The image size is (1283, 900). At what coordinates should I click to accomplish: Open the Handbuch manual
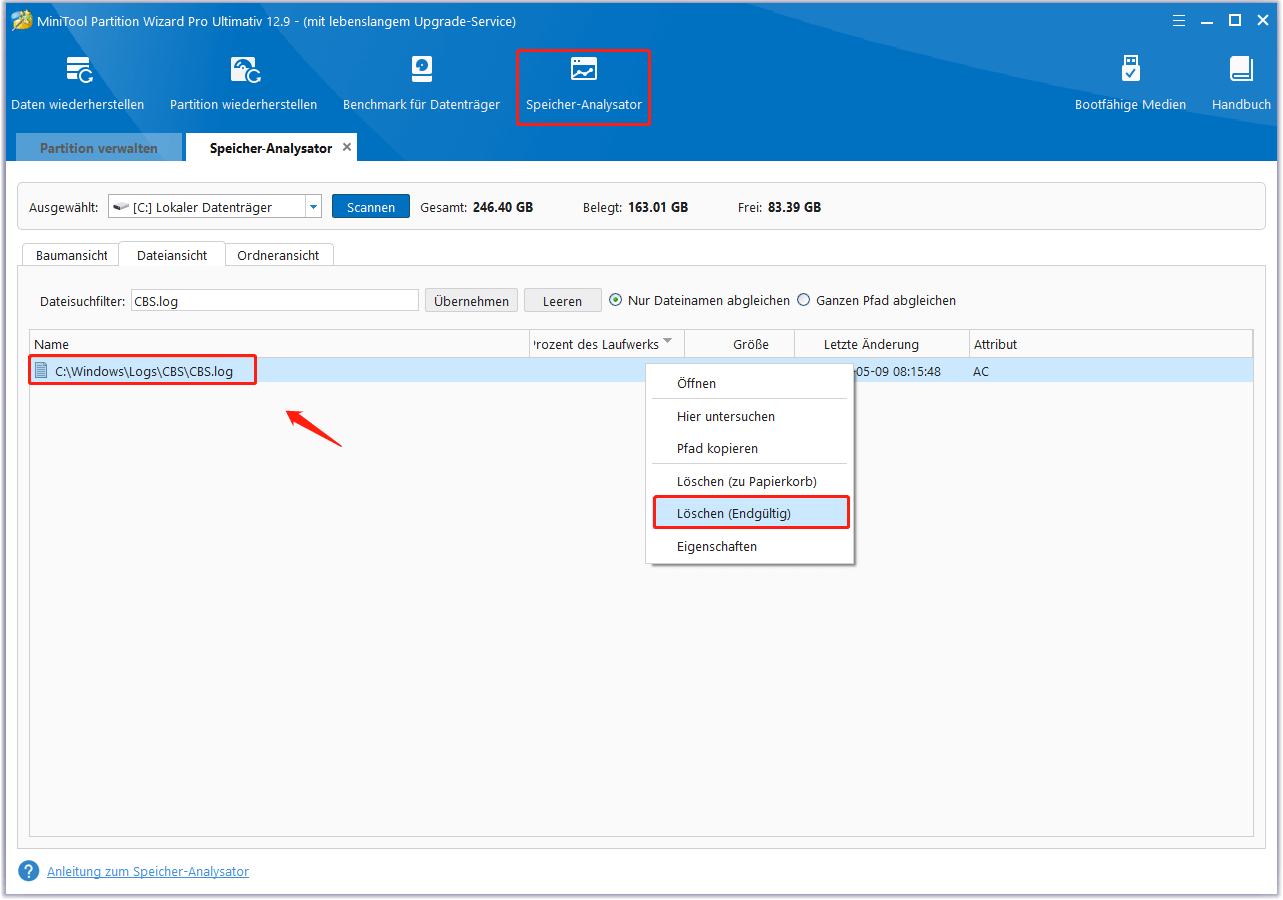click(x=1241, y=84)
